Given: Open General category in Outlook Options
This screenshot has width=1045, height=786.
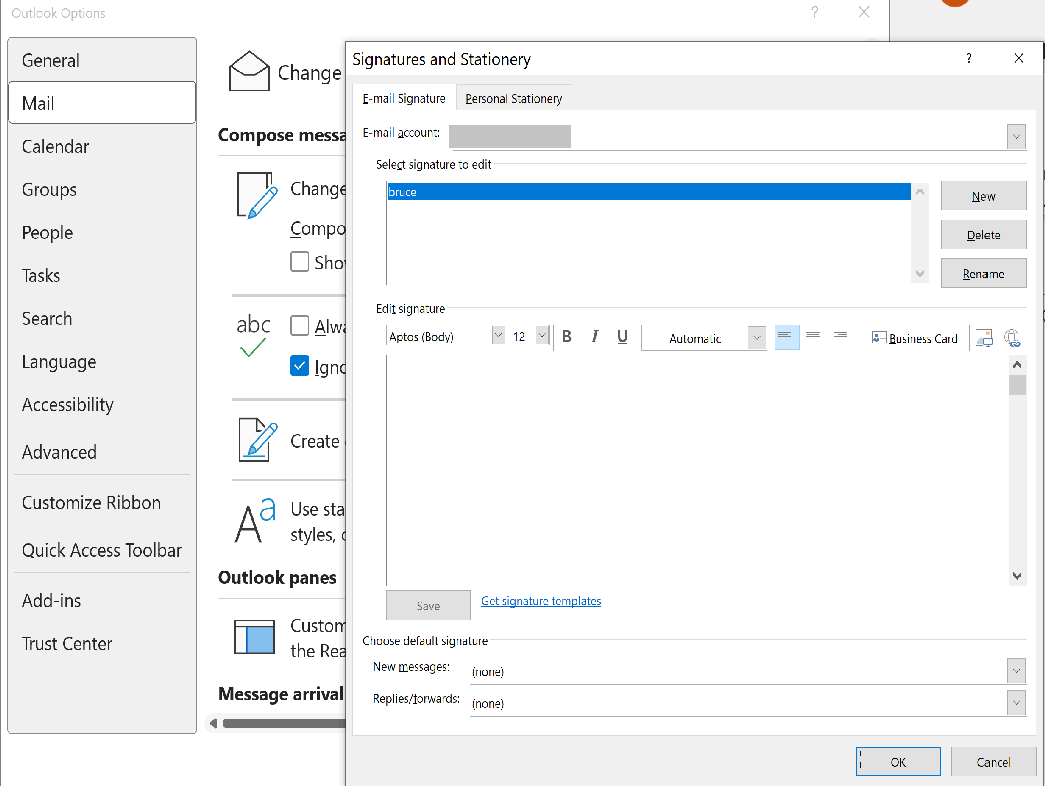Looking at the screenshot, I should (102, 60).
